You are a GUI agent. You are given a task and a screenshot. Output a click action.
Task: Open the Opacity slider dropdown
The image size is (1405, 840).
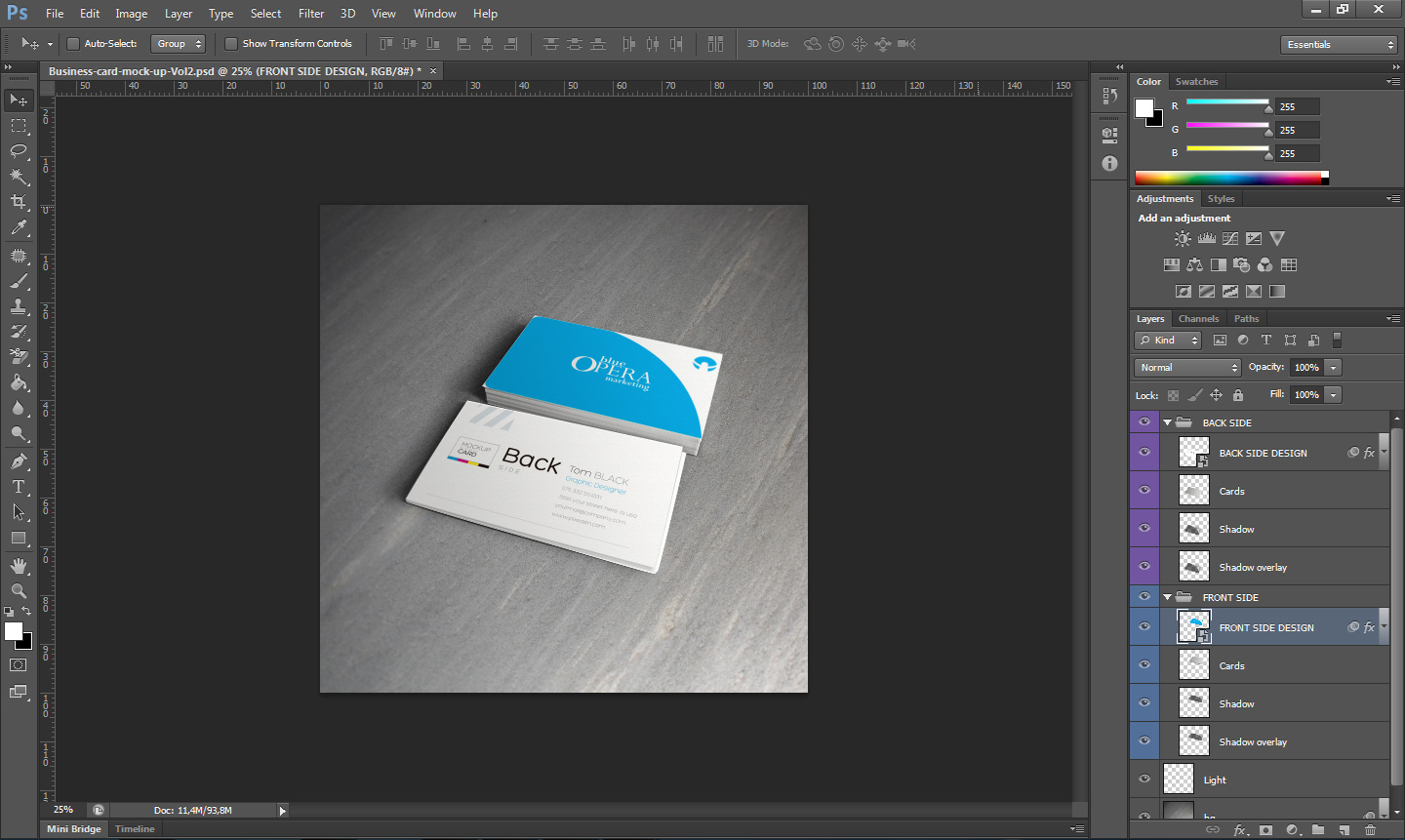coord(1333,367)
